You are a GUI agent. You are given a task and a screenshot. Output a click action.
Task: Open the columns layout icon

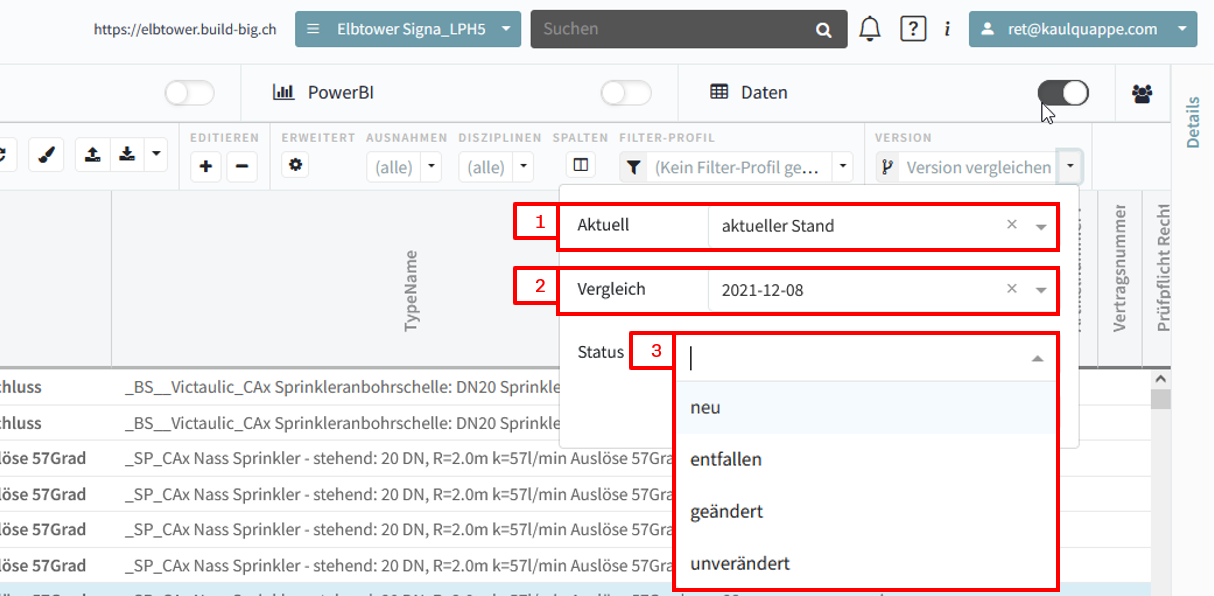pos(580,165)
